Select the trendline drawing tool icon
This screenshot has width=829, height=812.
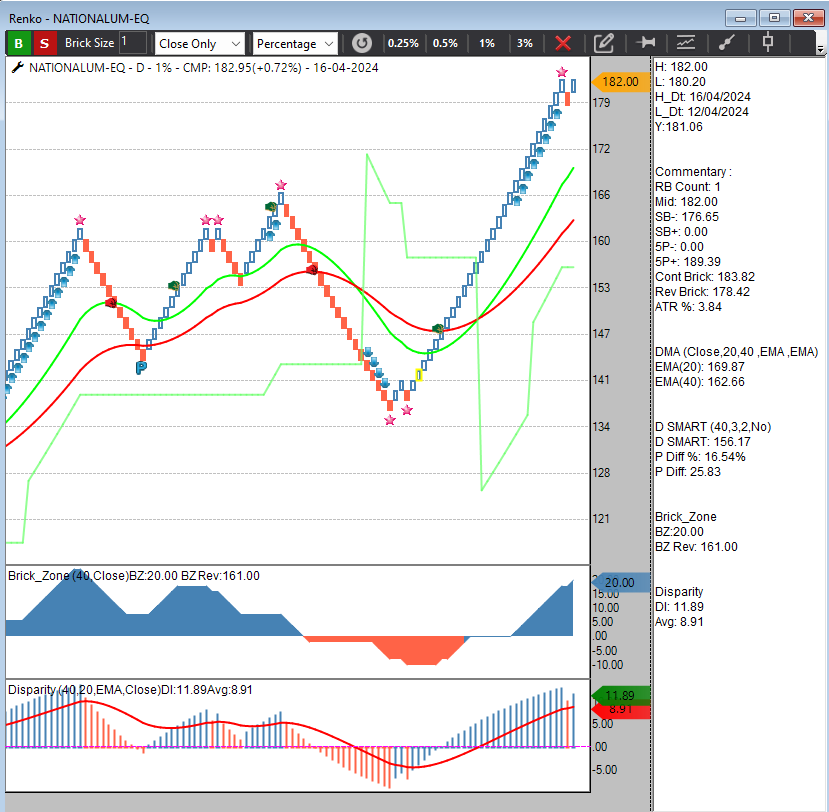[x=727, y=42]
